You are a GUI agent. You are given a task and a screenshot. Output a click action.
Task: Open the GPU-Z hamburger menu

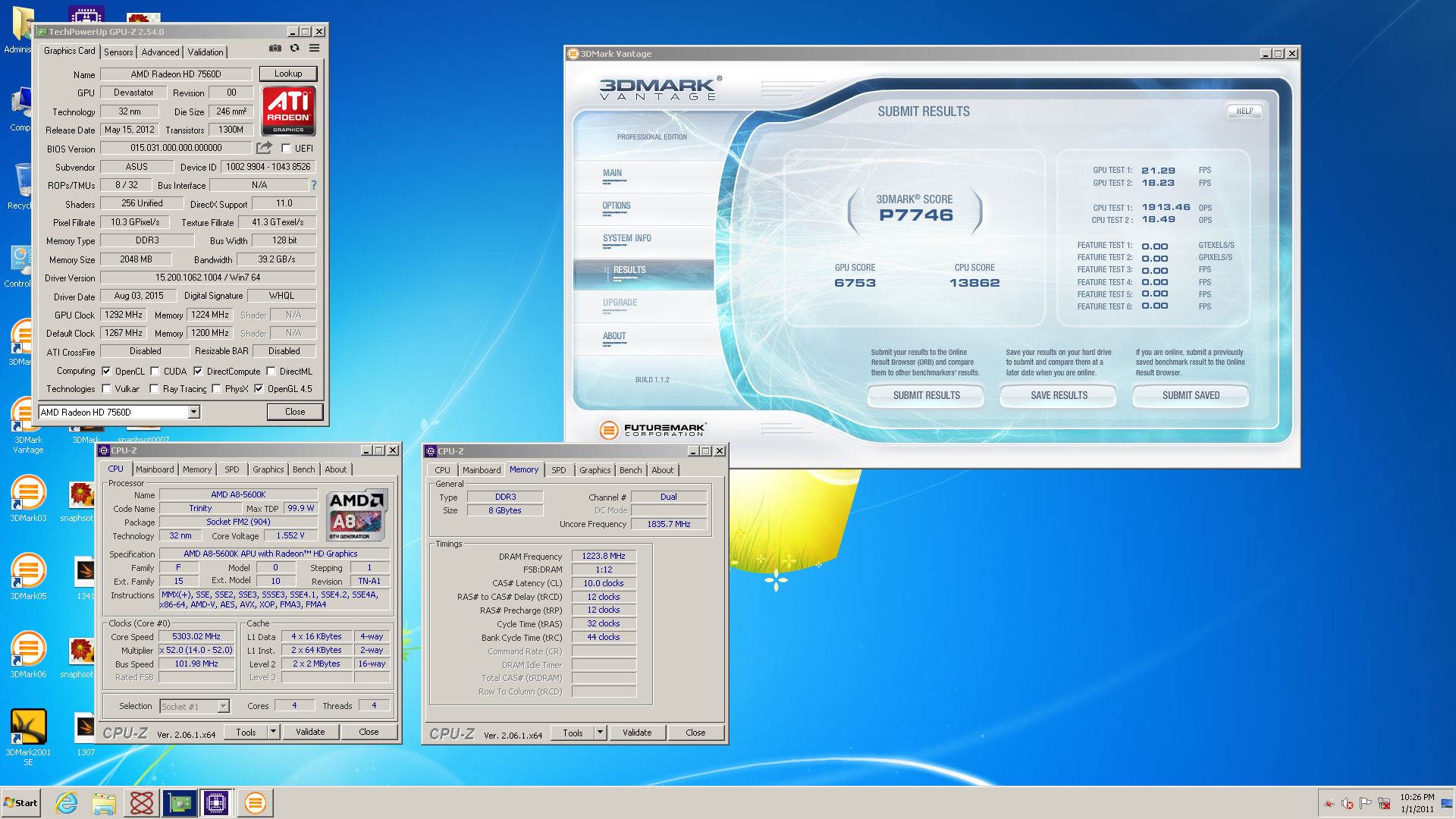(314, 49)
